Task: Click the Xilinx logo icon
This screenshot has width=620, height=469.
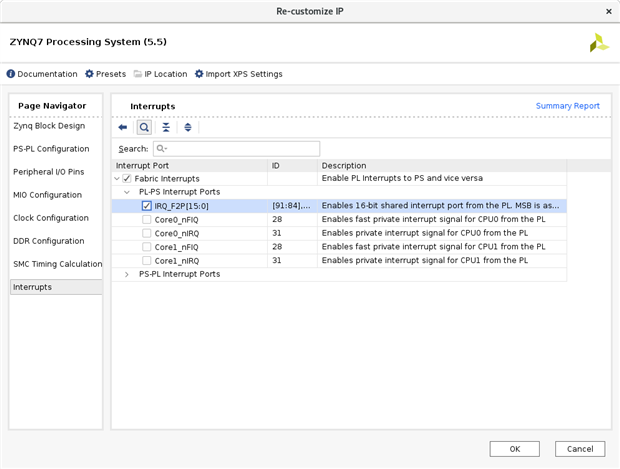Action: pyautogui.click(x=599, y=43)
